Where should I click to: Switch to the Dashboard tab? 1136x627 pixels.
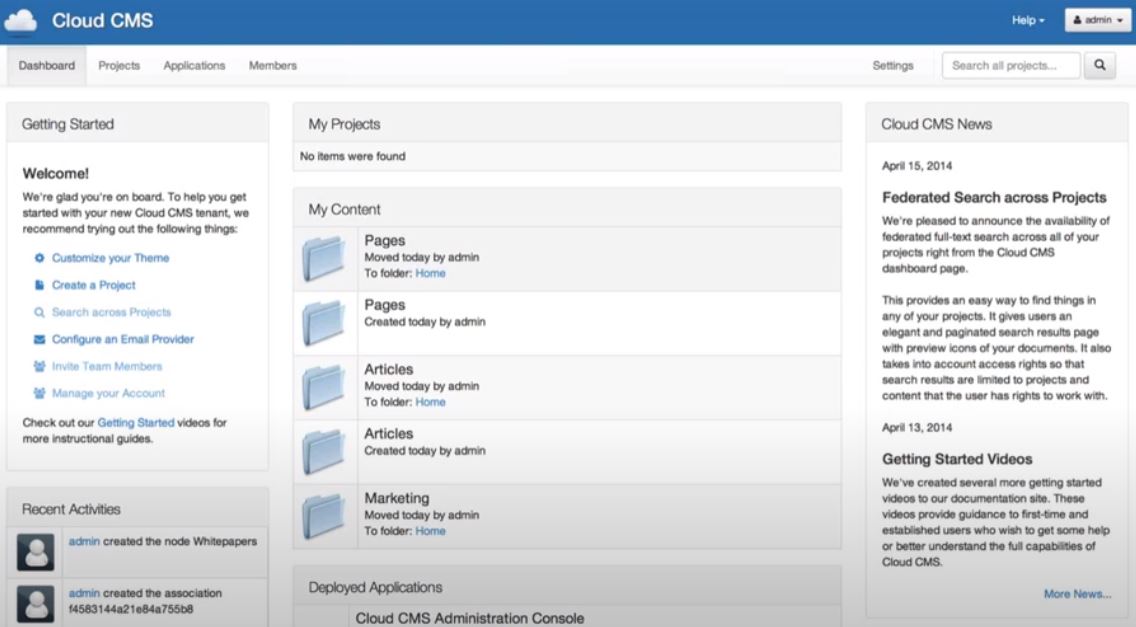click(47, 65)
